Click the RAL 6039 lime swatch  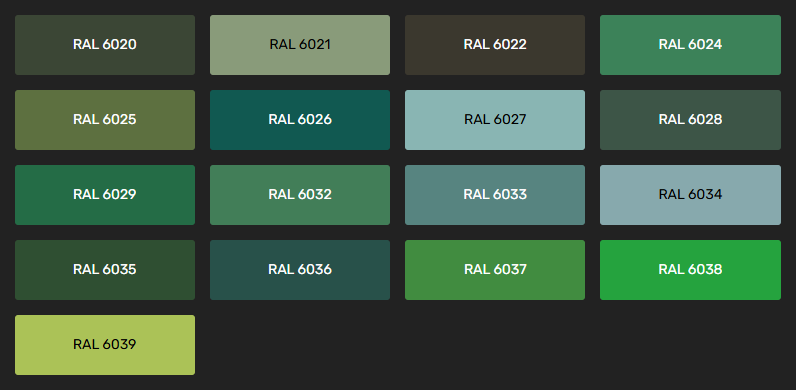pyautogui.click(x=105, y=345)
